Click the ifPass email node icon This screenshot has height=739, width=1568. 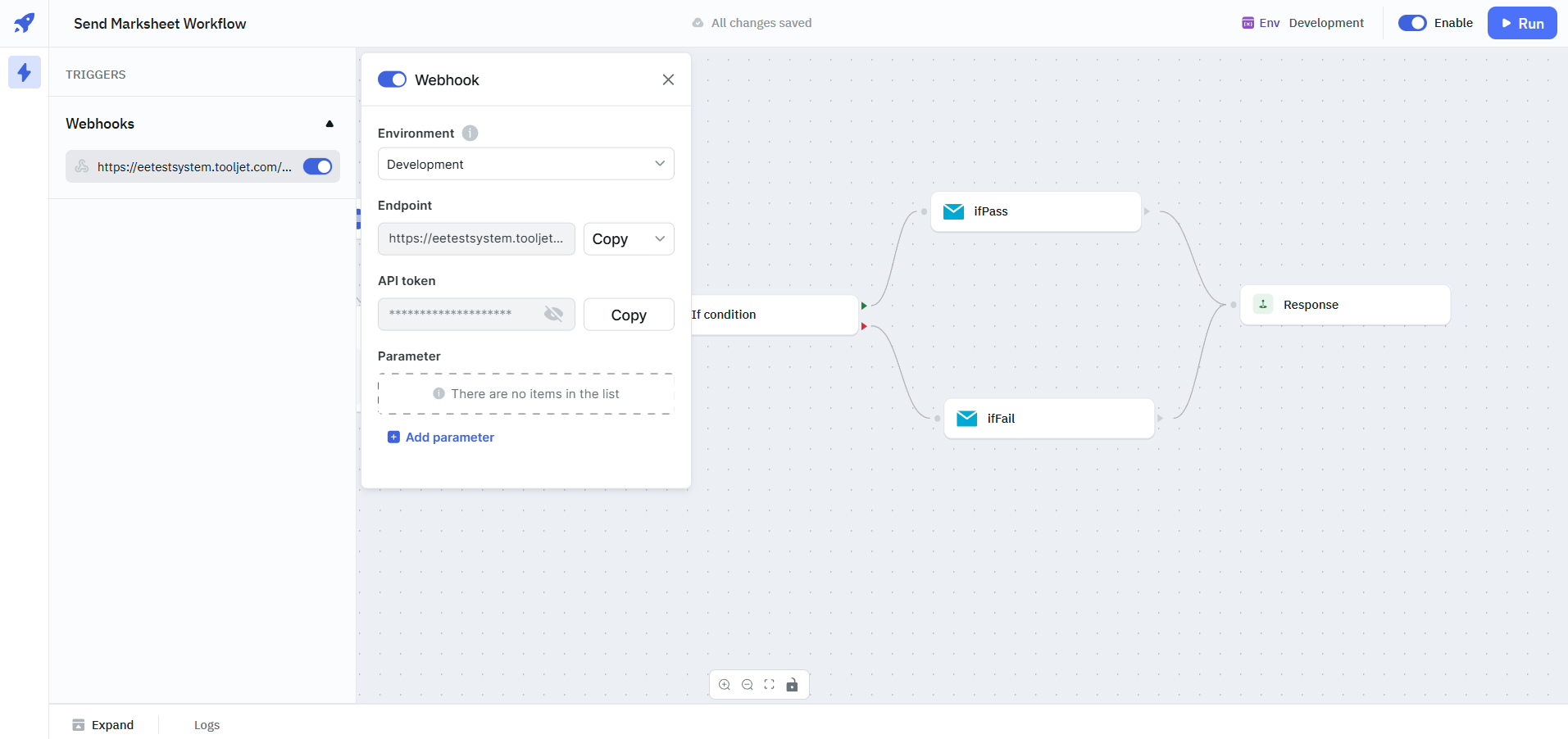tap(953, 211)
